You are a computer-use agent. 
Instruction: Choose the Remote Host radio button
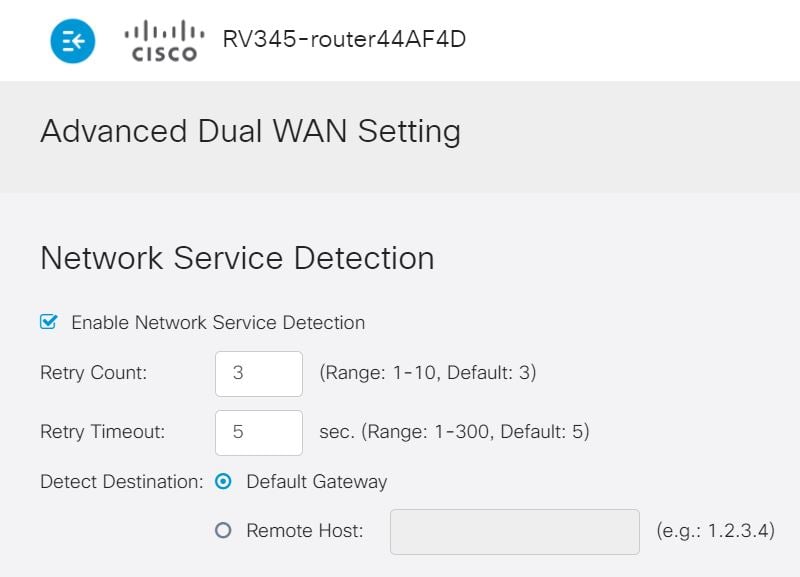click(224, 531)
